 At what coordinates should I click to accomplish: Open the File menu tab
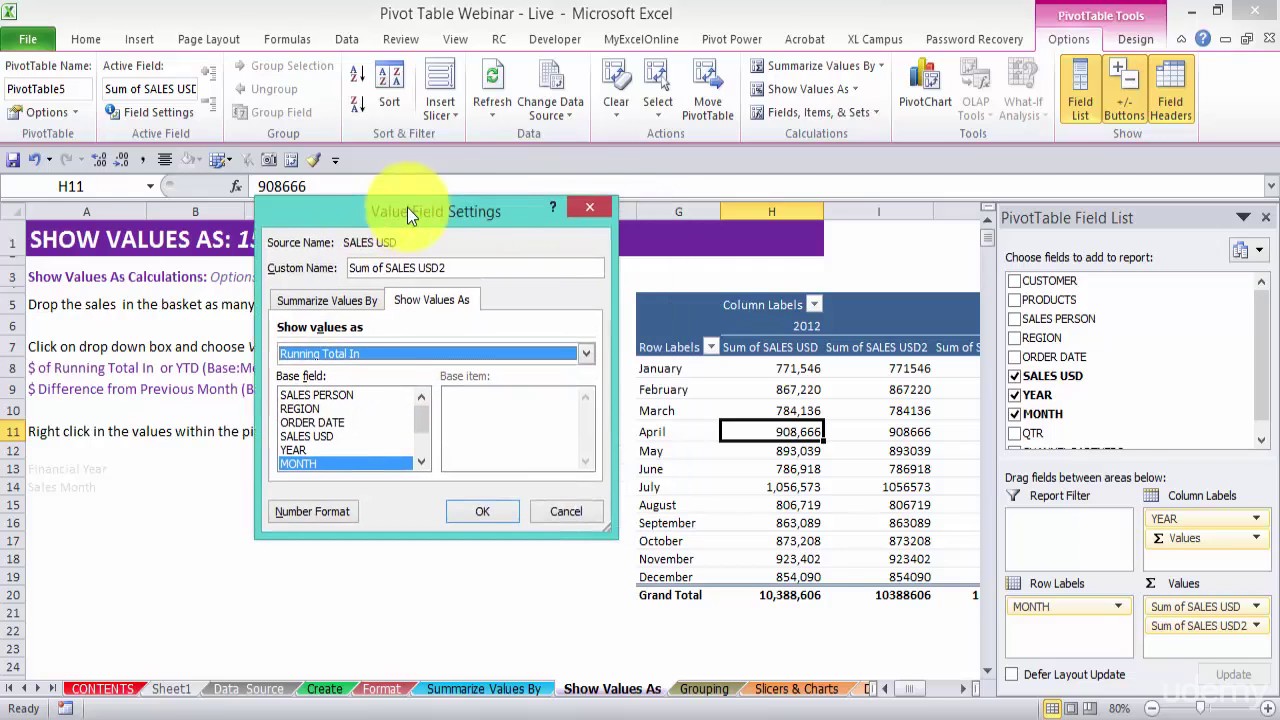tap(28, 39)
